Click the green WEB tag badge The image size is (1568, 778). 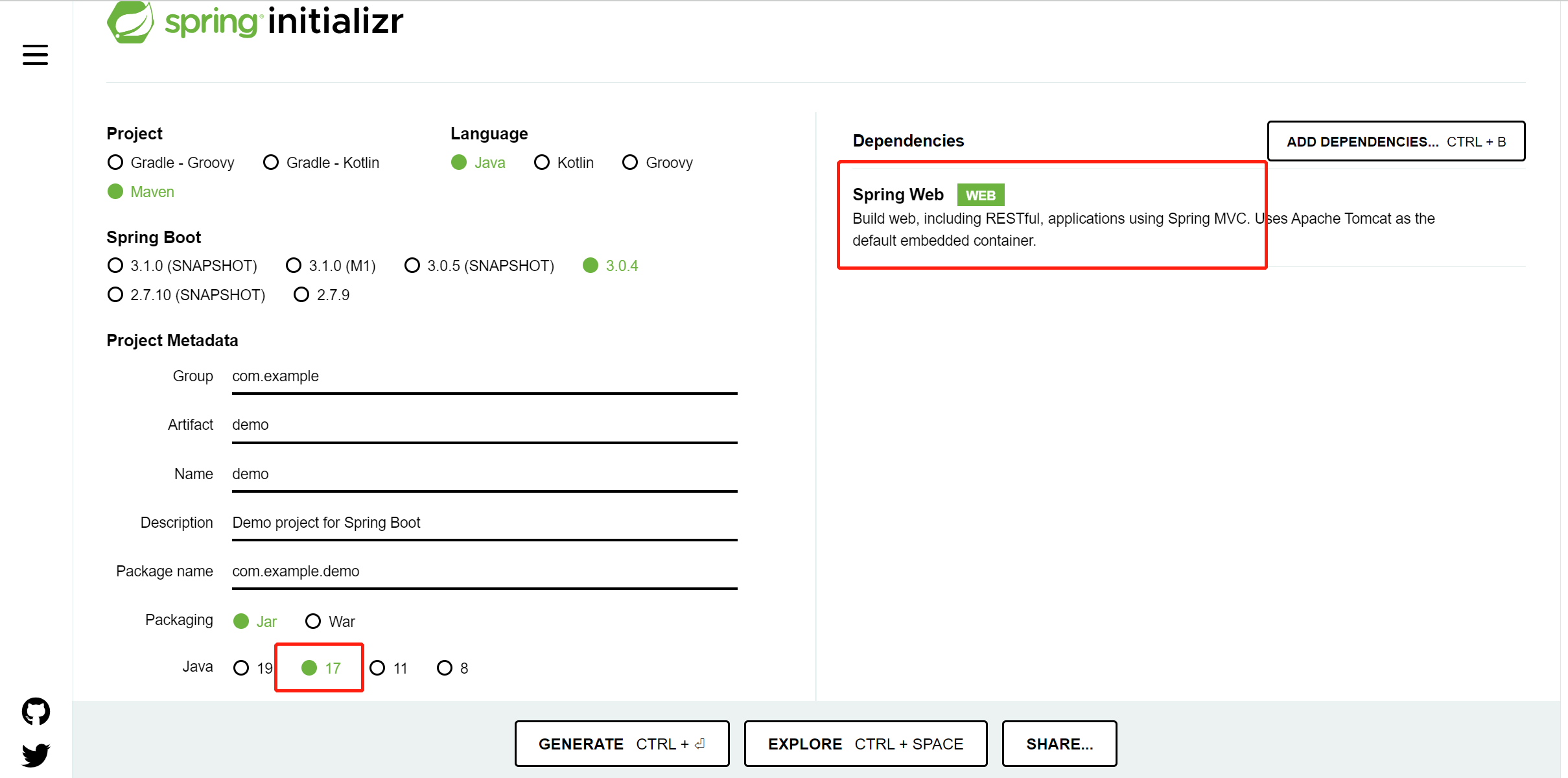click(x=980, y=195)
